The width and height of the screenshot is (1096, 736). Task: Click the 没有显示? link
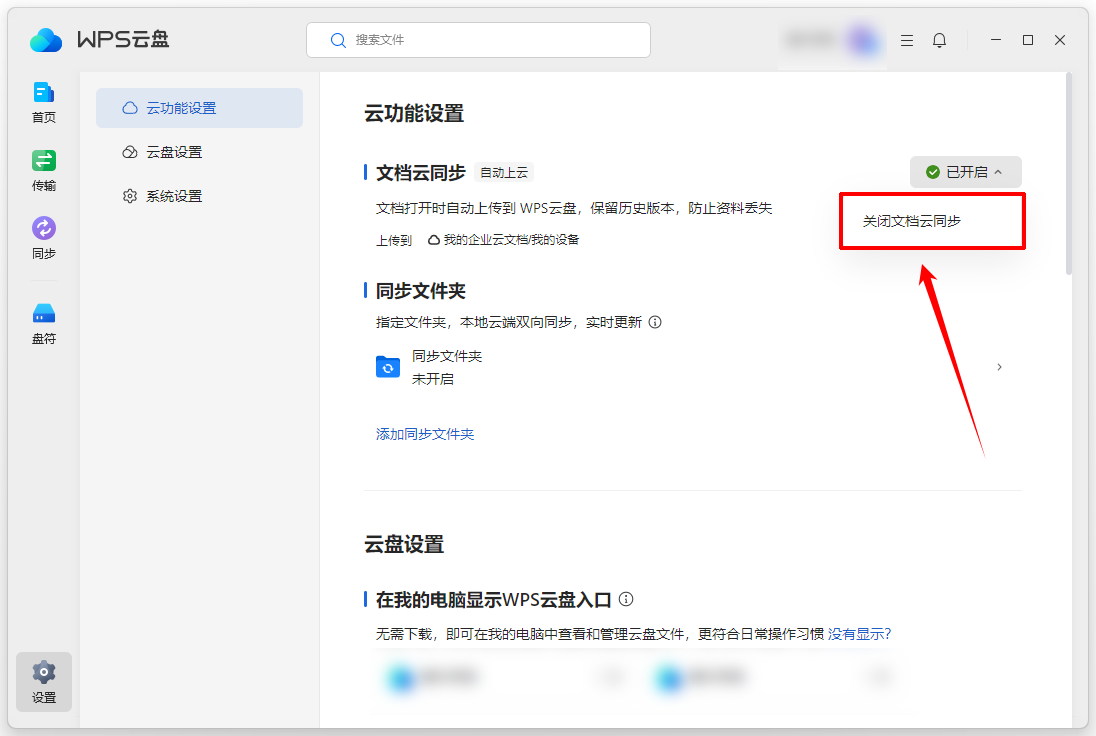click(859, 634)
